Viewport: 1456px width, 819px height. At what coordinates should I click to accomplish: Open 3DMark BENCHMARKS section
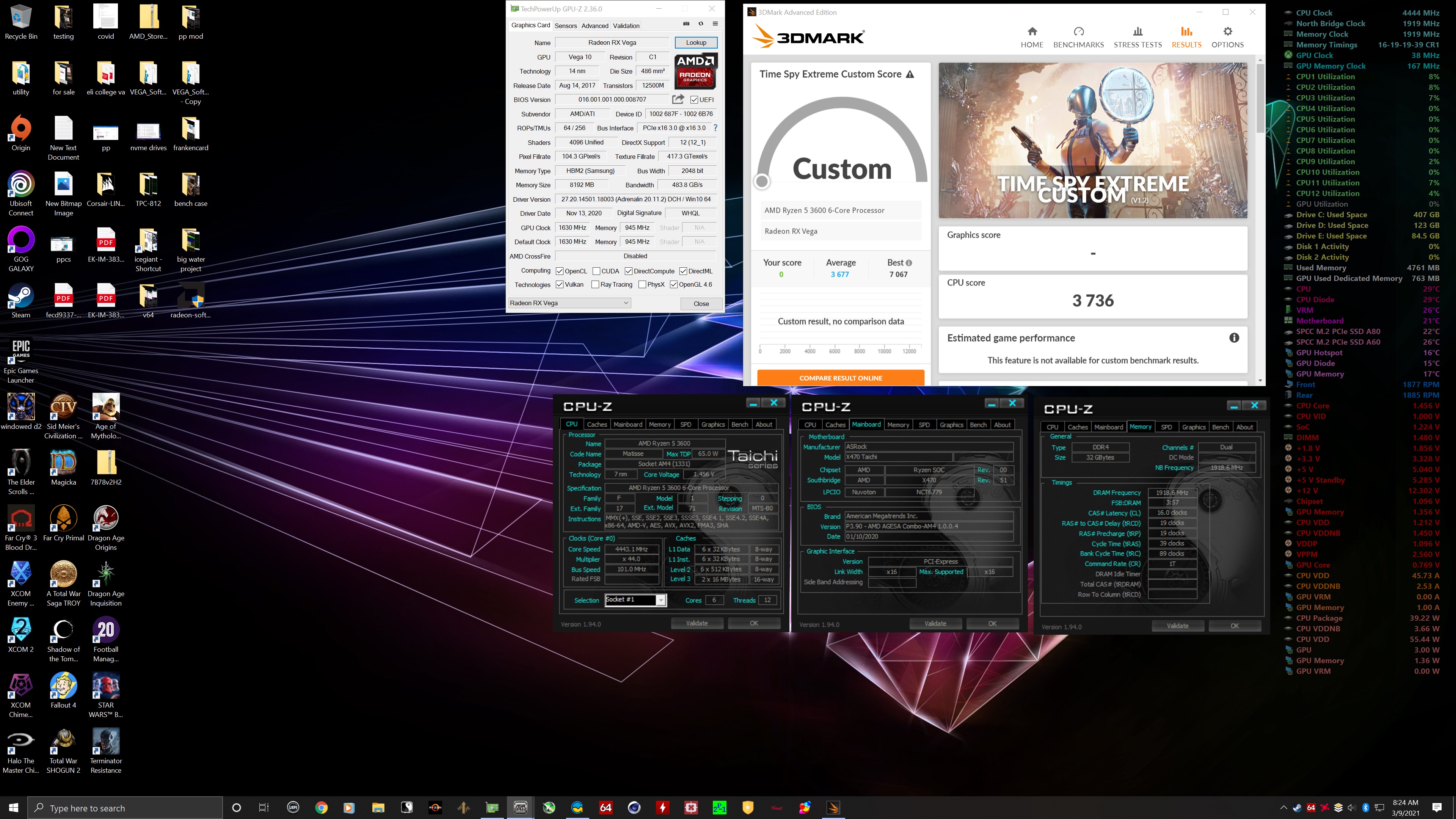pyautogui.click(x=1078, y=37)
